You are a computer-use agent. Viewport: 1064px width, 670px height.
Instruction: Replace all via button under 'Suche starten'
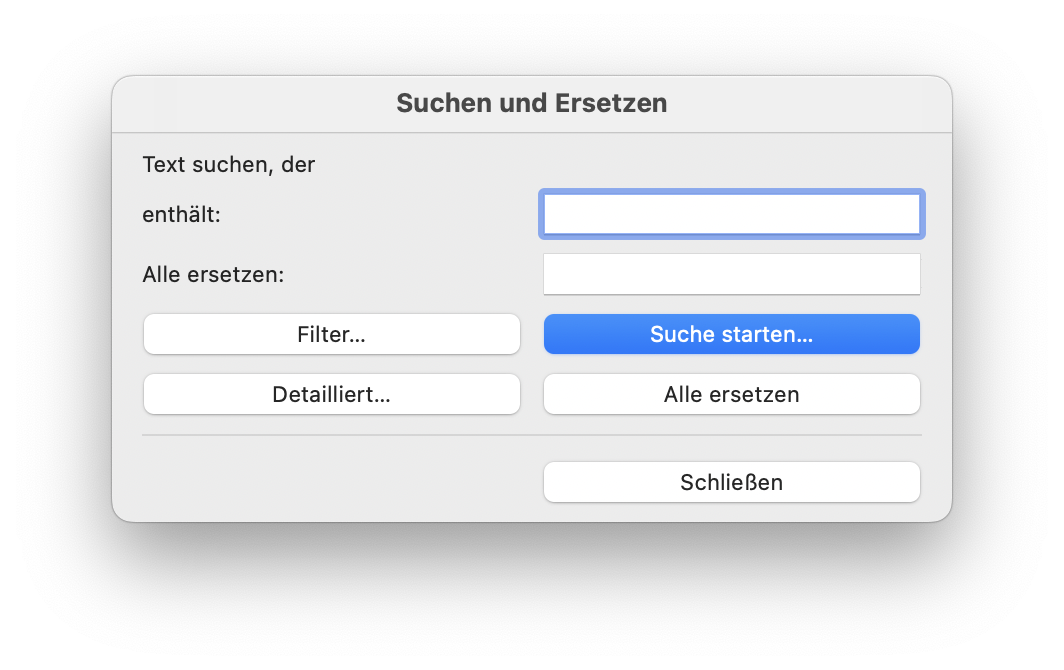[x=732, y=394]
